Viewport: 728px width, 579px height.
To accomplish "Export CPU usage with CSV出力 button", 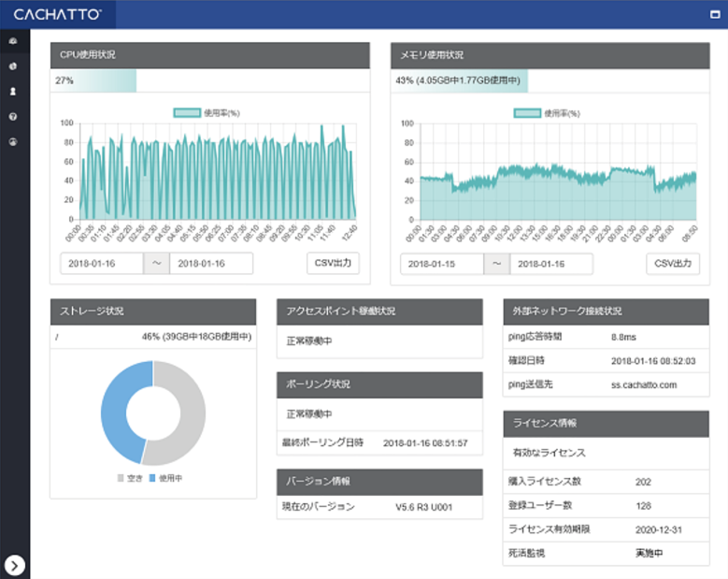I will click(333, 263).
